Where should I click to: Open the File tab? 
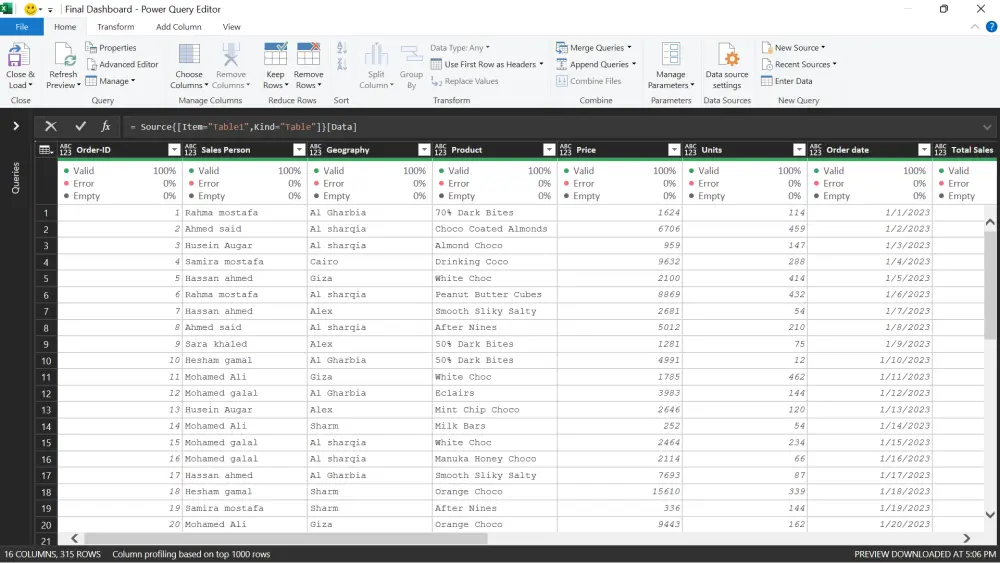pos(22,27)
